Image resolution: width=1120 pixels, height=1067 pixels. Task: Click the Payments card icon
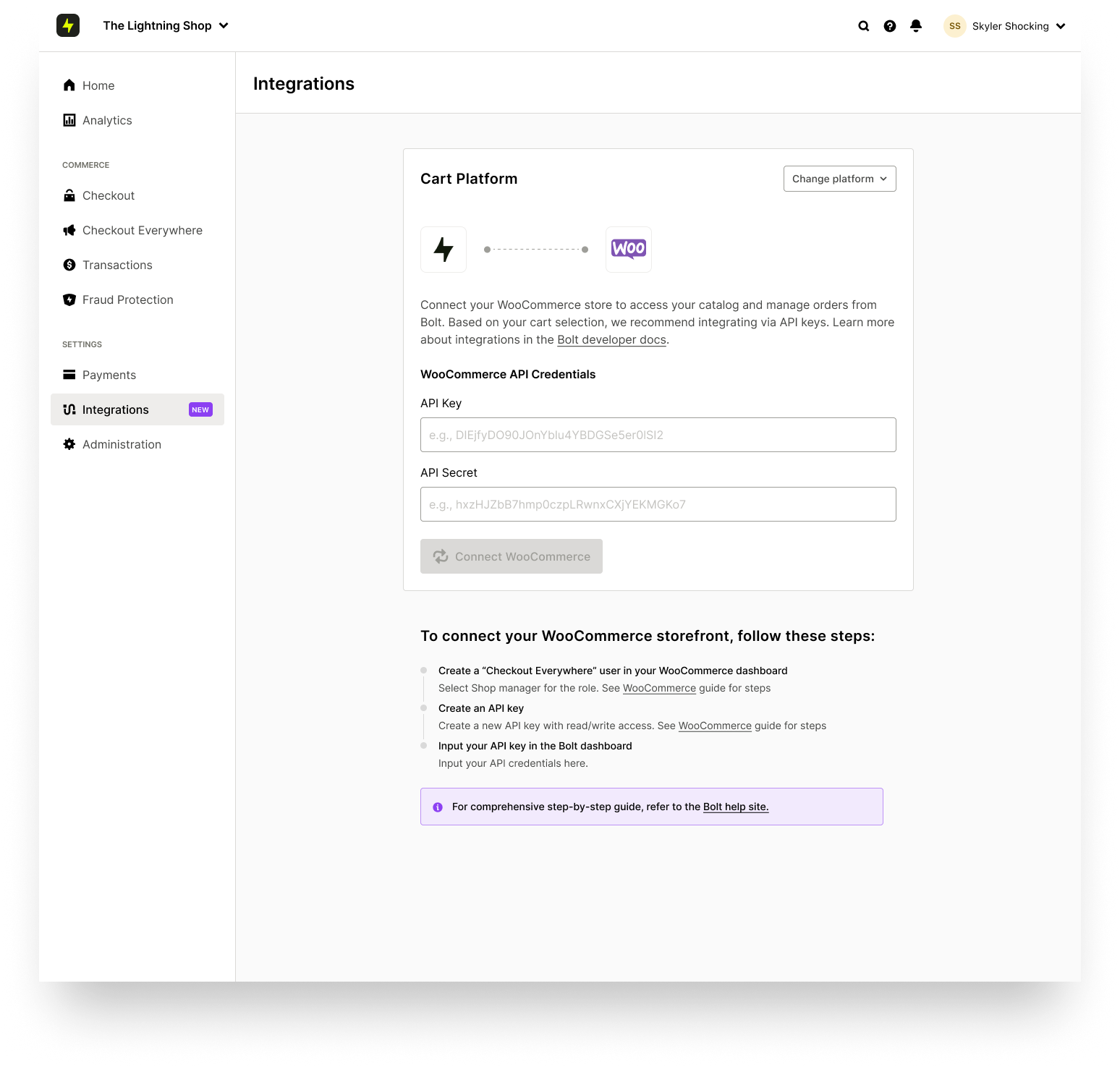coord(69,375)
